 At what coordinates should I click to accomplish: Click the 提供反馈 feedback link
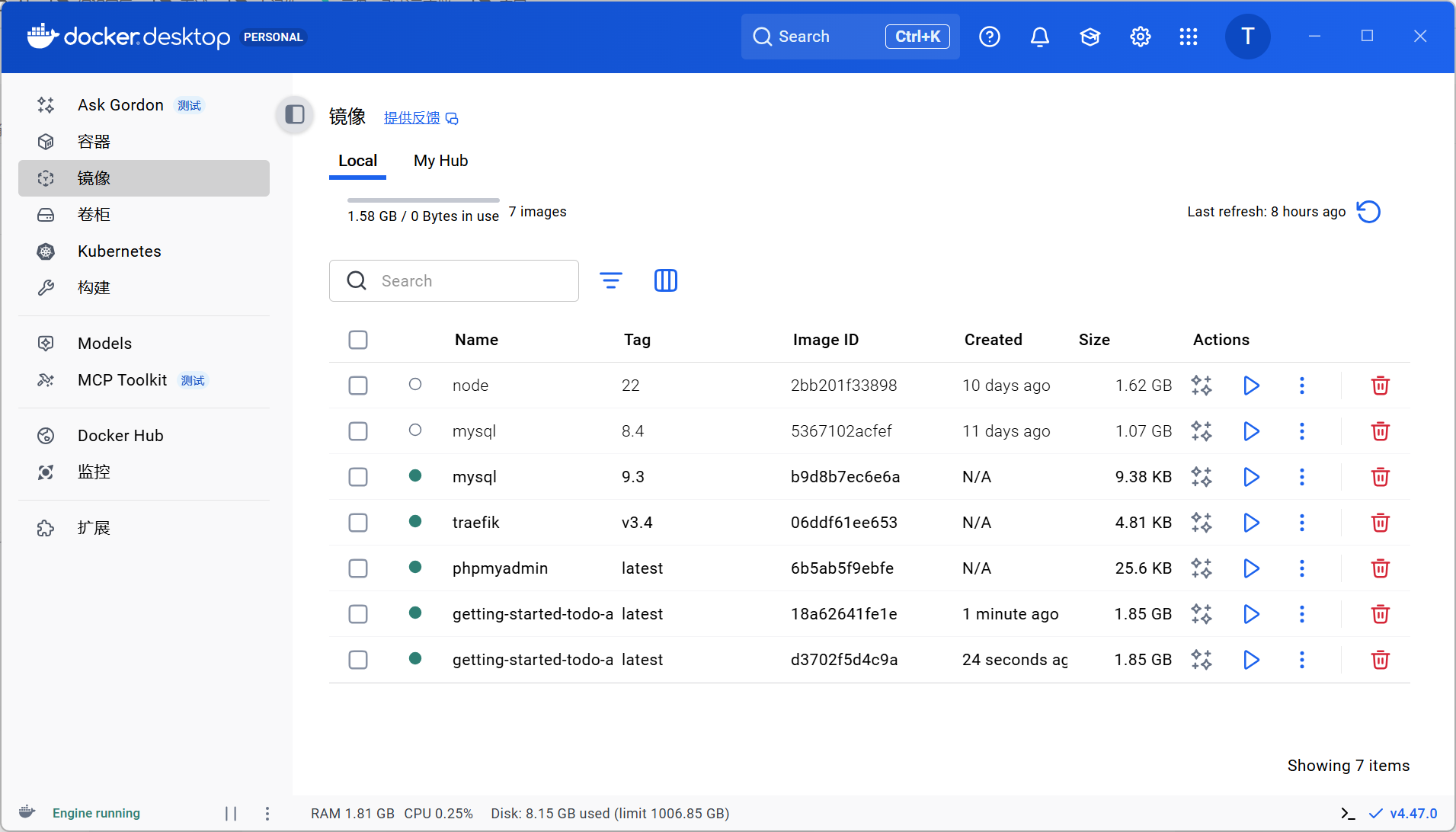pyautogui.click(x=421, y=118)
